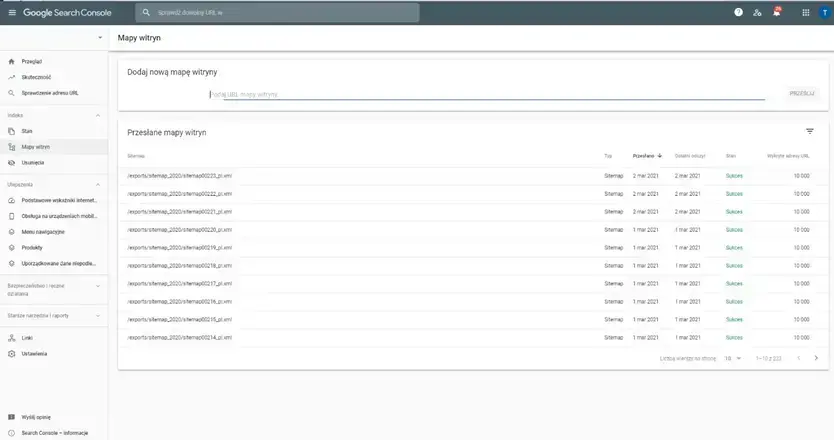Screen dimensions: 834x440
Task: Open sitemap00223_pl.xml row
Action: [180, 175]
